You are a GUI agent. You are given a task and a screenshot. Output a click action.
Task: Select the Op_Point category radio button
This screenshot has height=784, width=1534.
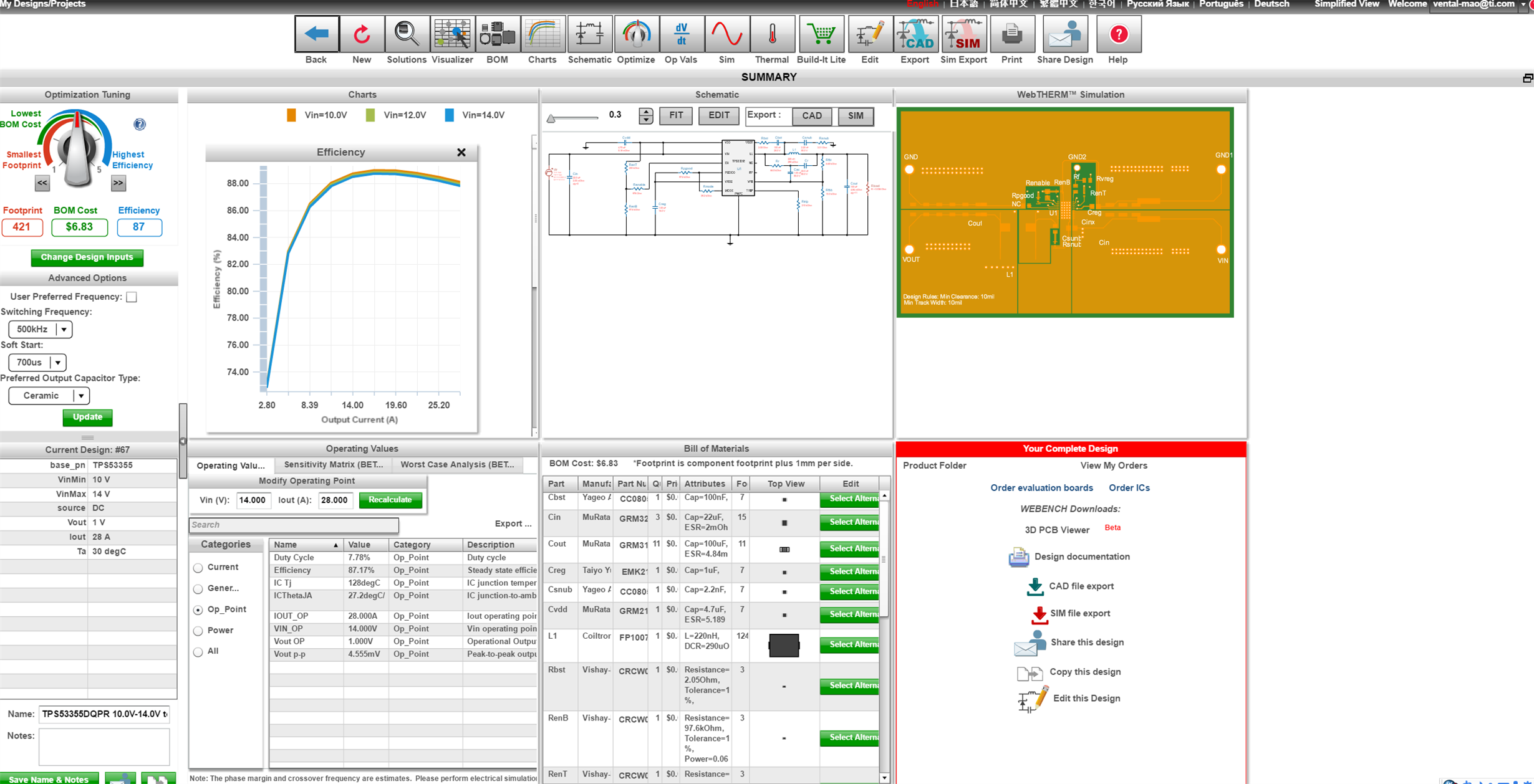(x=198, y=610)
